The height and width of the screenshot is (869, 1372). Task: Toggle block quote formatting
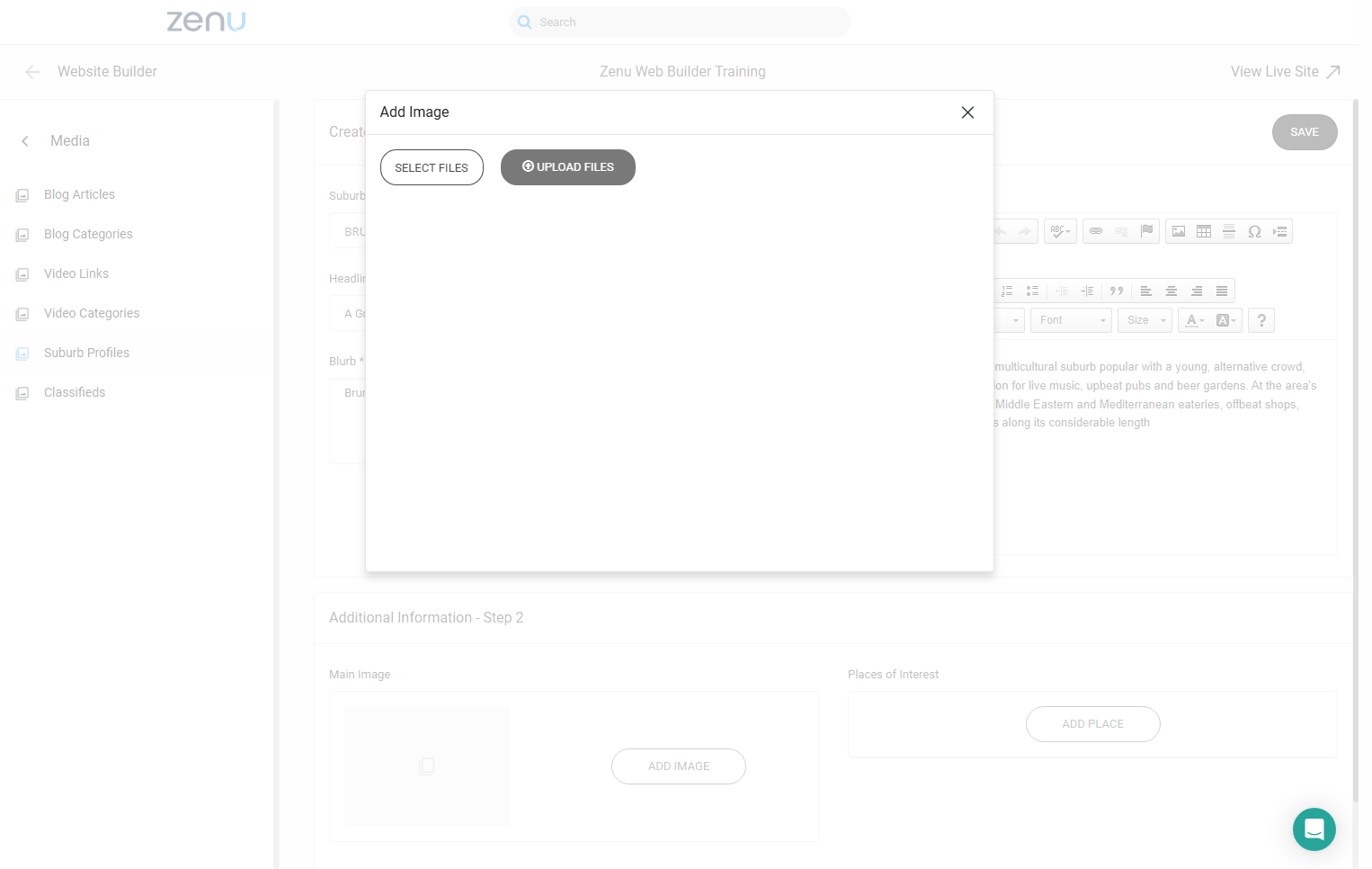1117,291
